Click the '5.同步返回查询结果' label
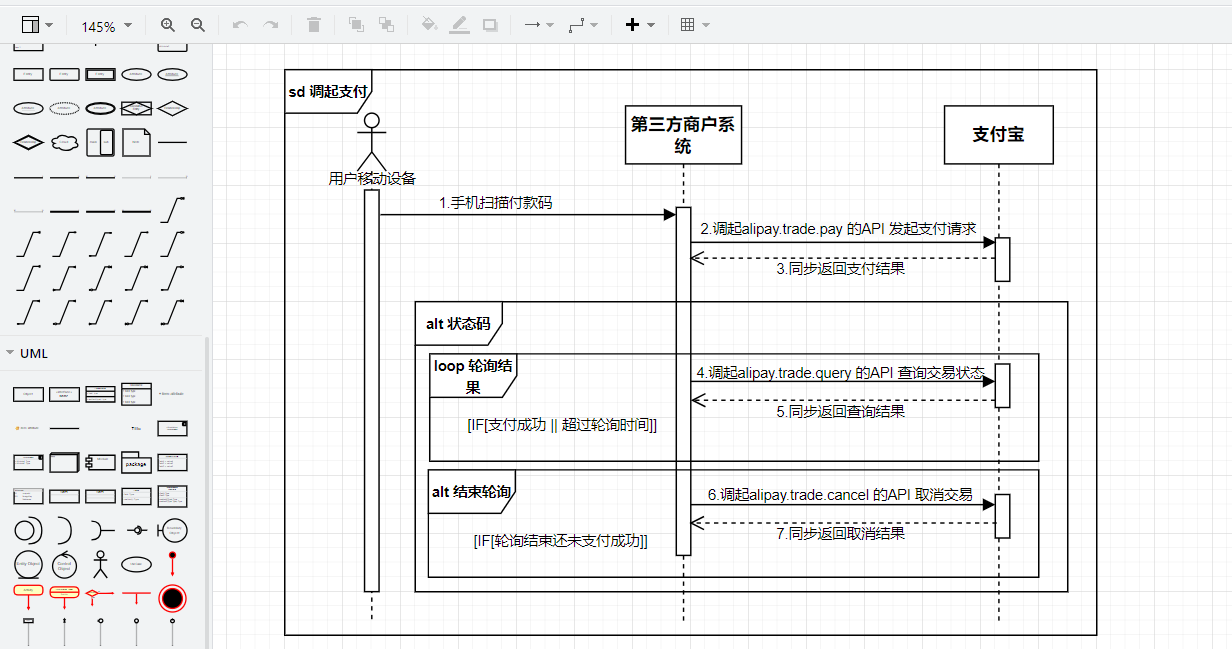Screen dimensions: 1232x649 [x=841, y=411]
